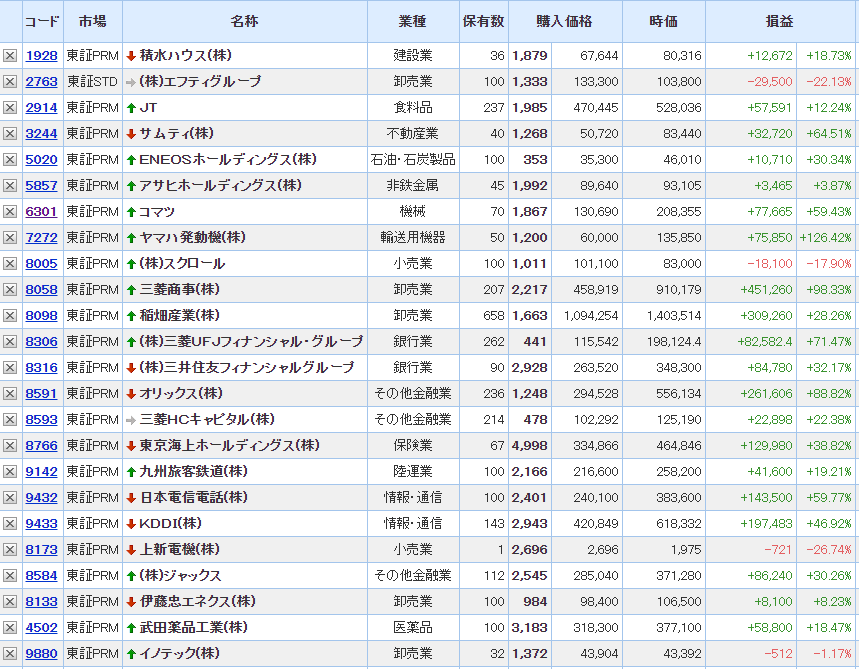Delete the 東京海上 row 8766 using X icon
This screenshot has width=859, height=669.
tap(10, 446)
